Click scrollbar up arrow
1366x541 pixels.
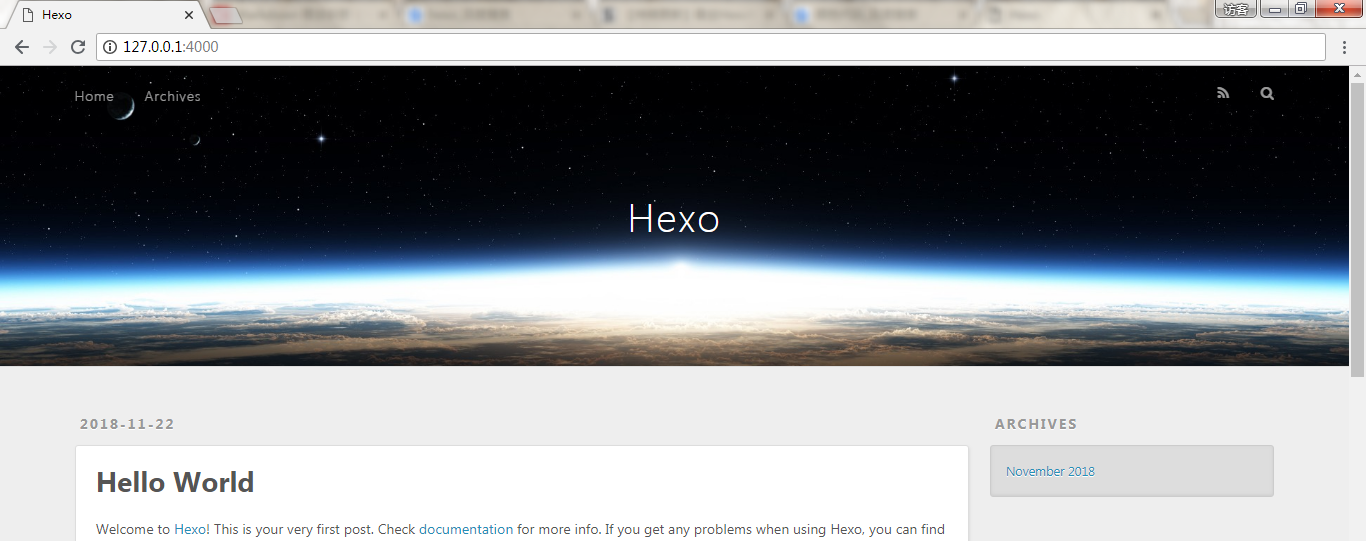click(x=1357, y=74)
